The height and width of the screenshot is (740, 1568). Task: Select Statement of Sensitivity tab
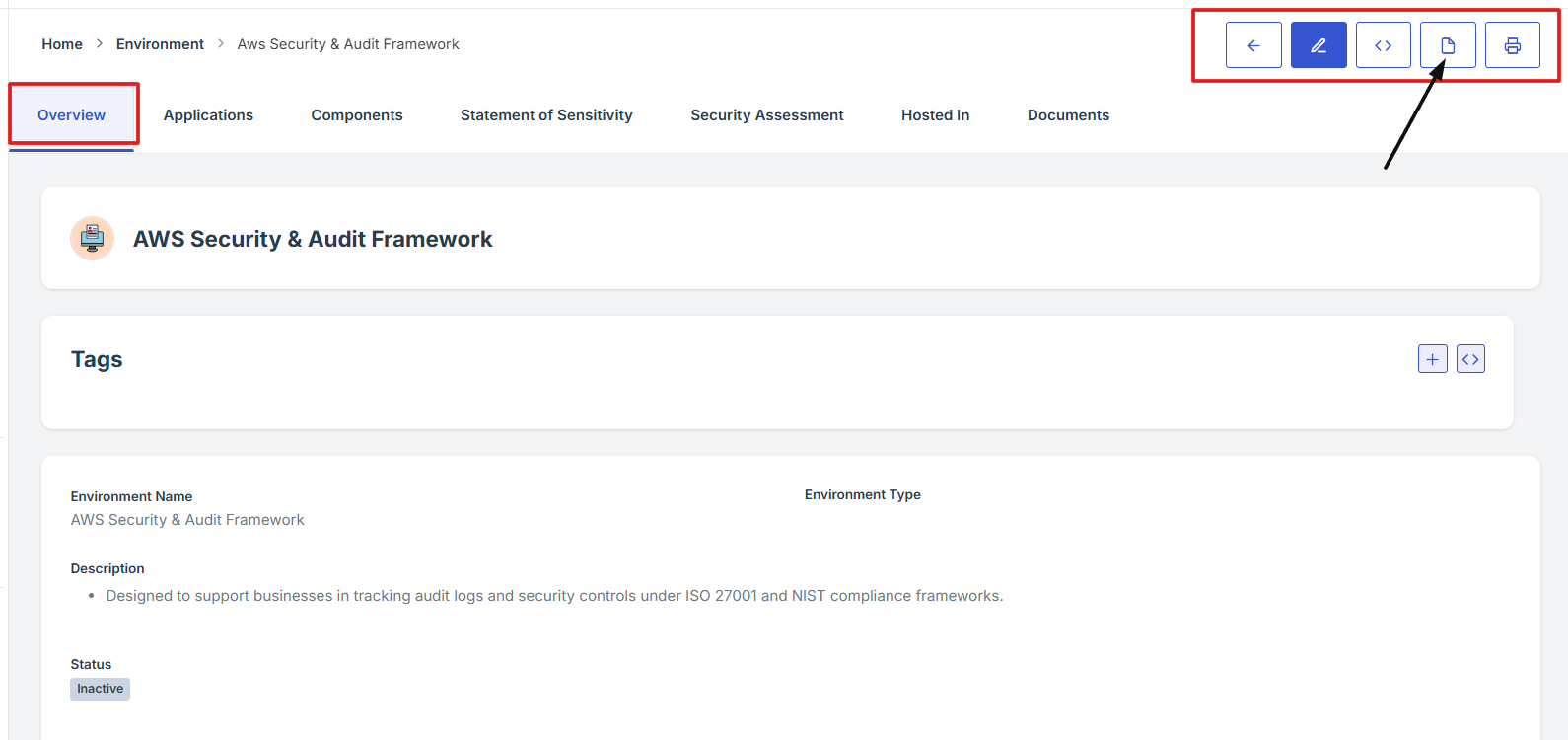(x=546, y=115)
